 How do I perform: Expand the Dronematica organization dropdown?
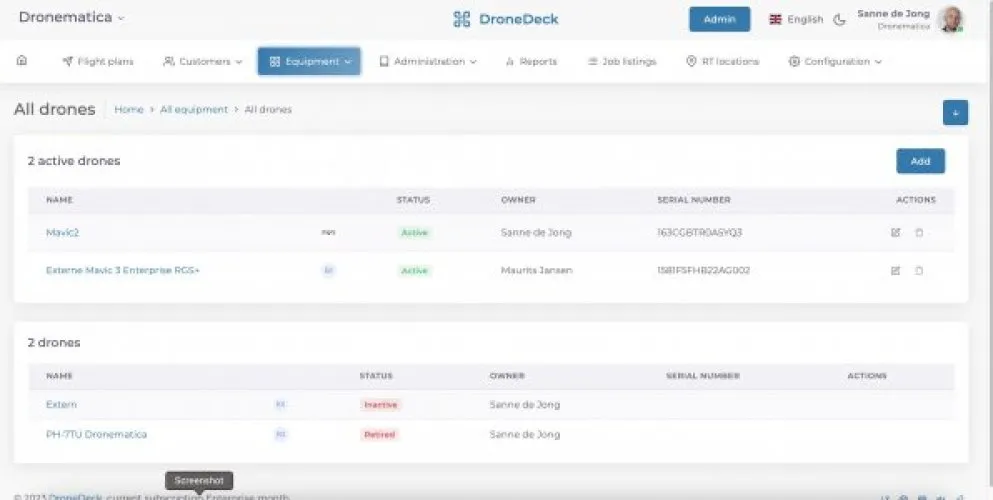pyautogui.click(x=72, y=18)
